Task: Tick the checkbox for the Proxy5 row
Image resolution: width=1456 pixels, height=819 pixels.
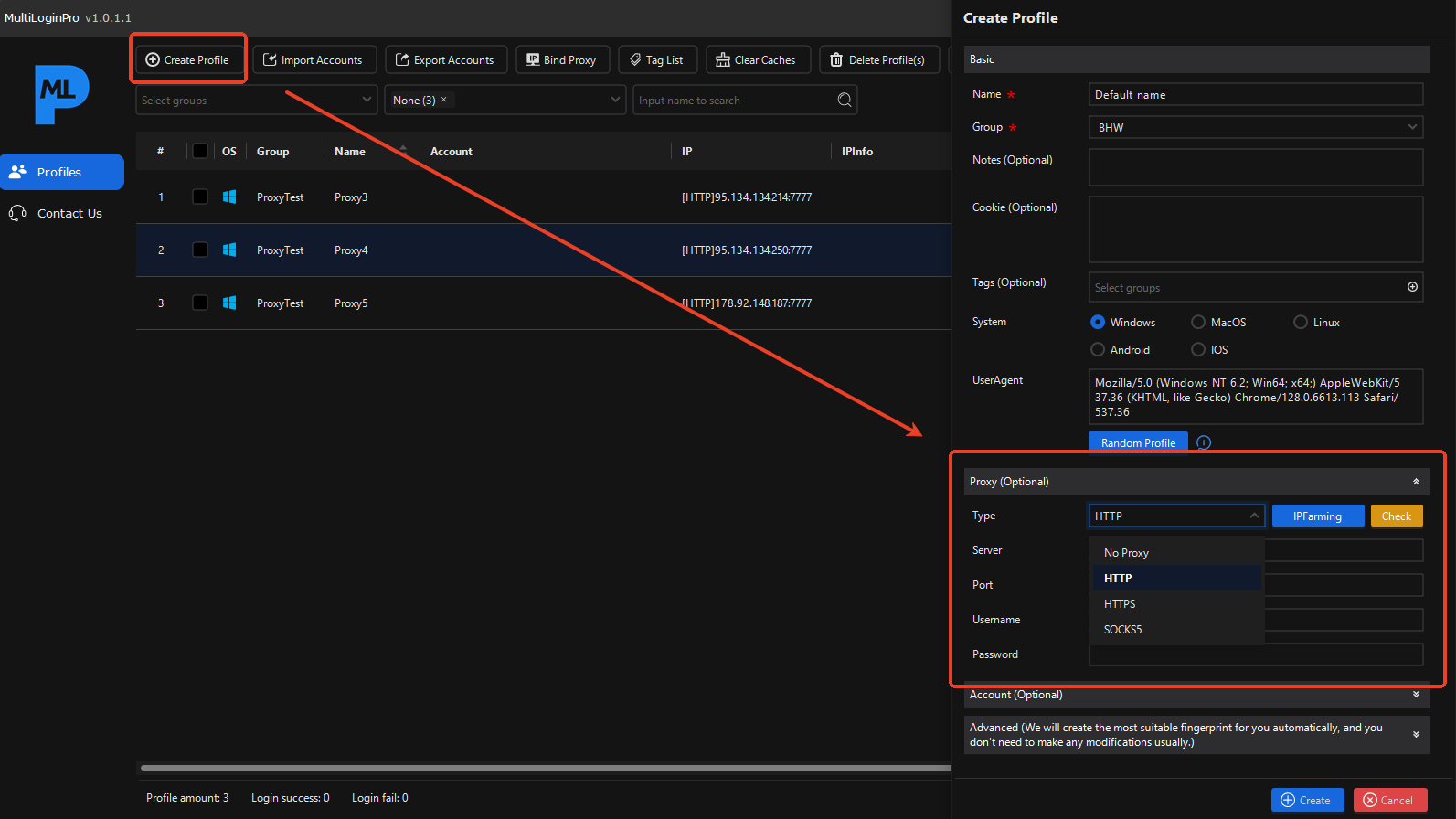Action: click(200, 303)
